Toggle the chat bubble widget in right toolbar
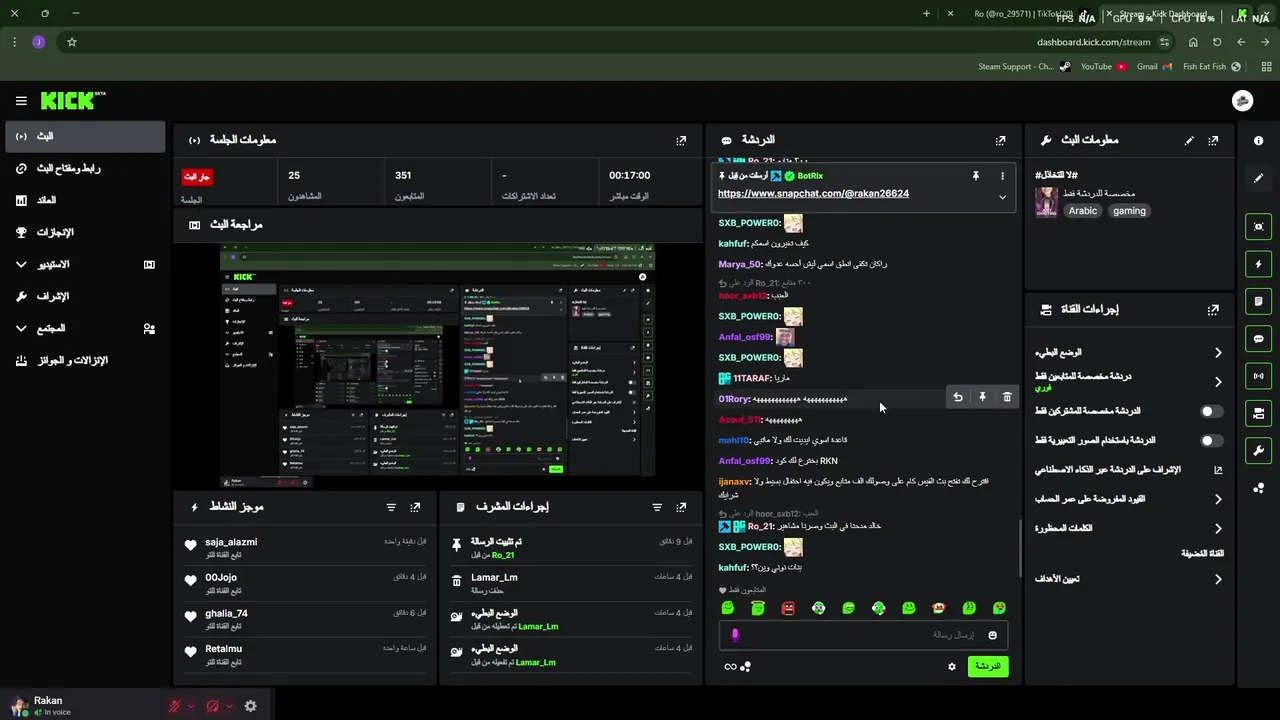Screen dimensions: 1280x720 [1259, 339]
